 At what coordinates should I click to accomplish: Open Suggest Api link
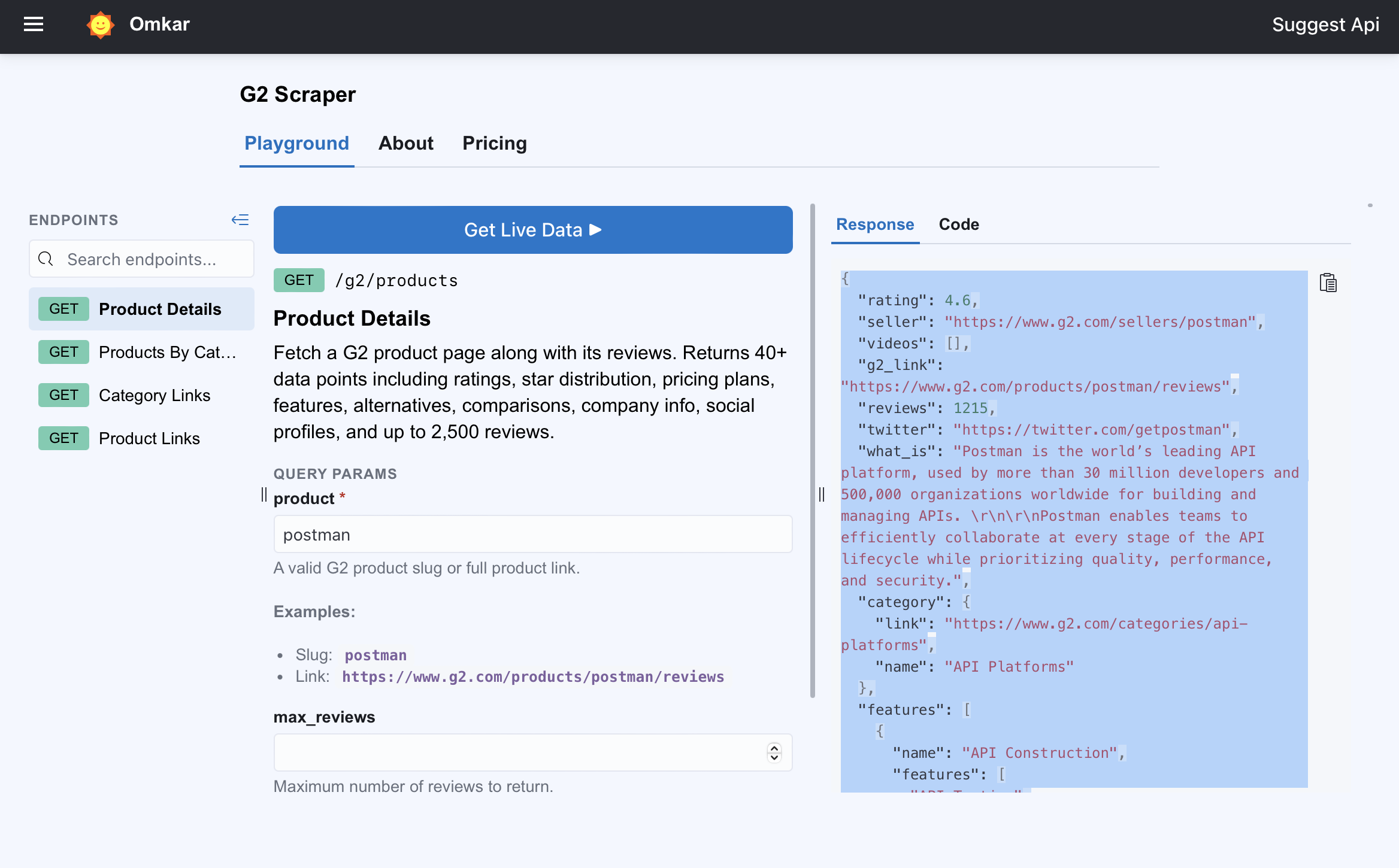click(x=1325, y=25)
